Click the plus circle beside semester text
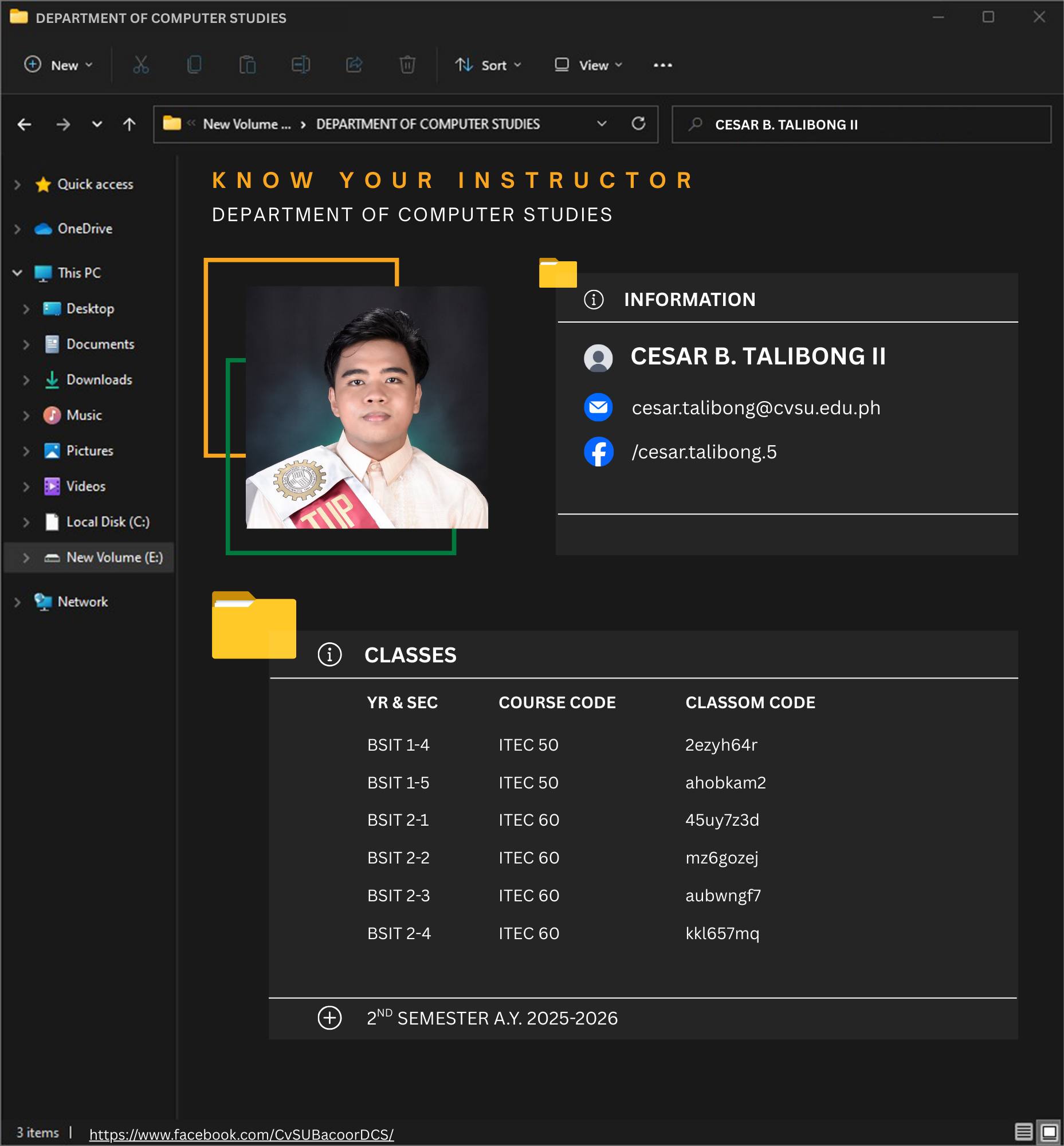 (x=329, y=1018)
